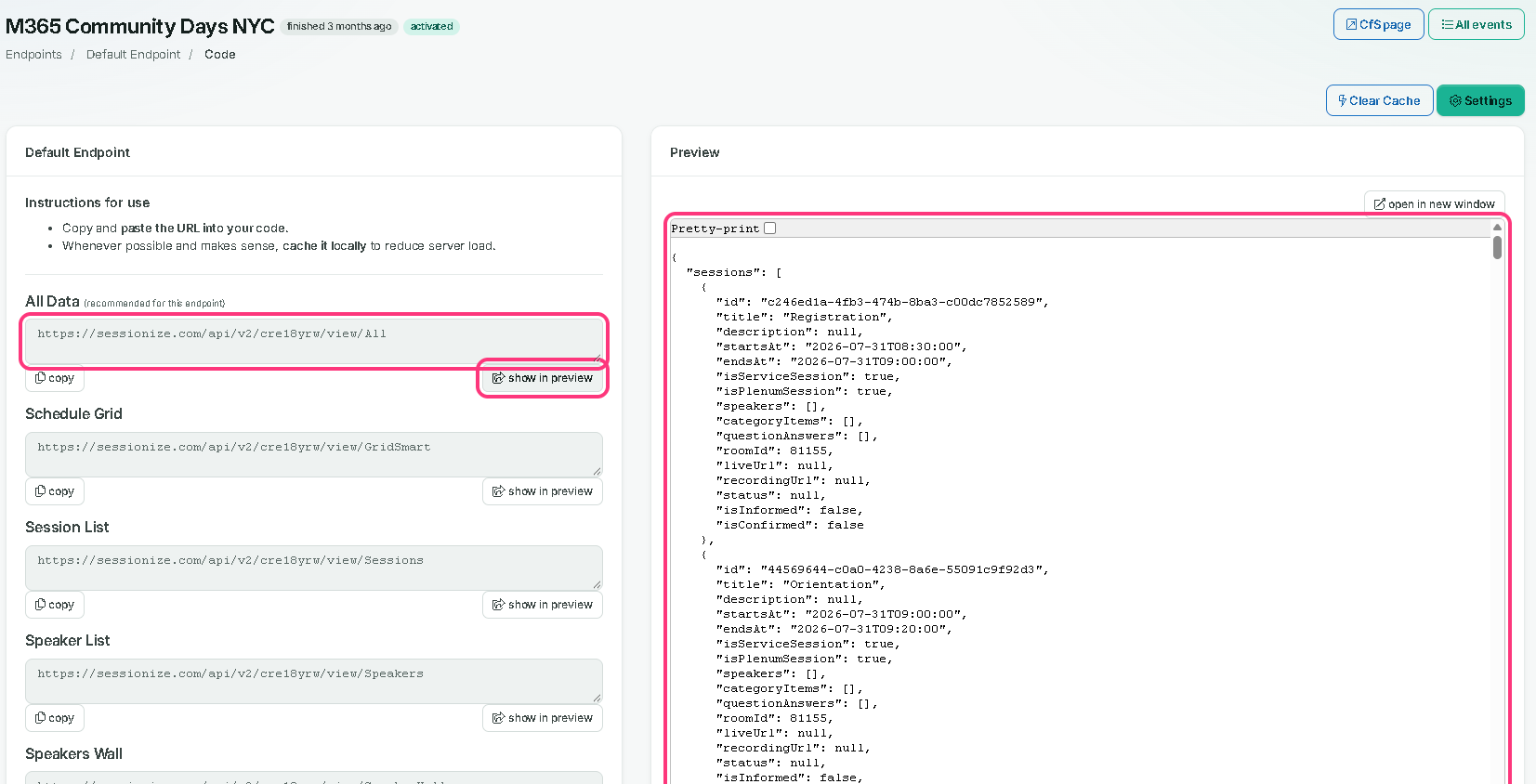Viewport: 1536px width, 784px height.
Task: Copy the Schedule Grid URL
Action: coord(55,491)
